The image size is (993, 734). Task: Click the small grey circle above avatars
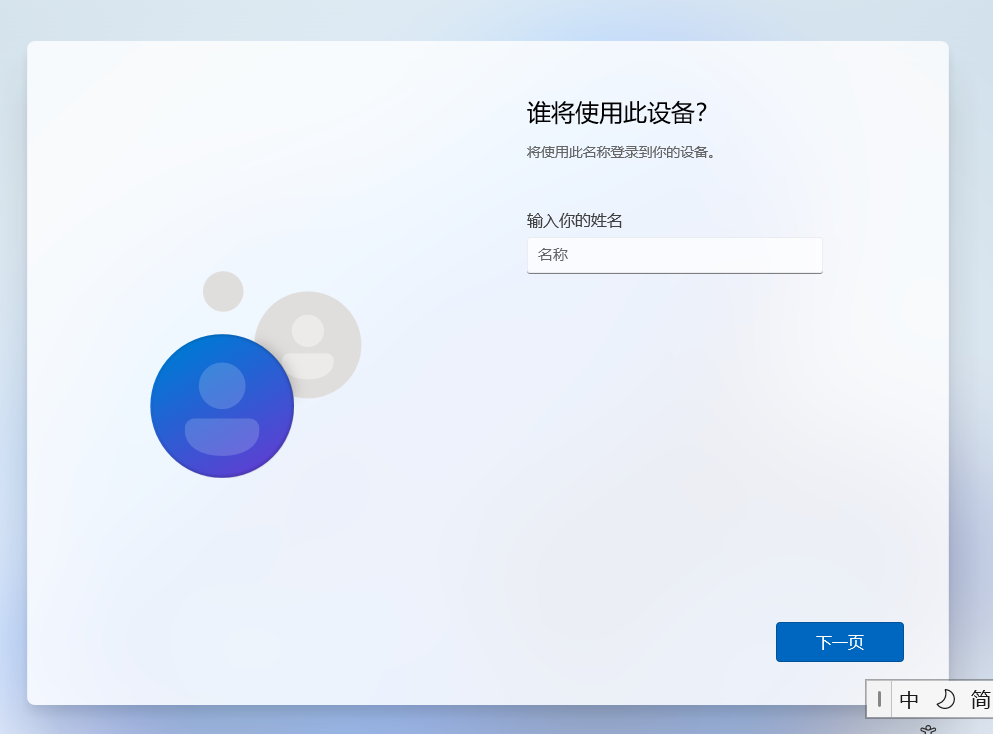pos(223,291)
